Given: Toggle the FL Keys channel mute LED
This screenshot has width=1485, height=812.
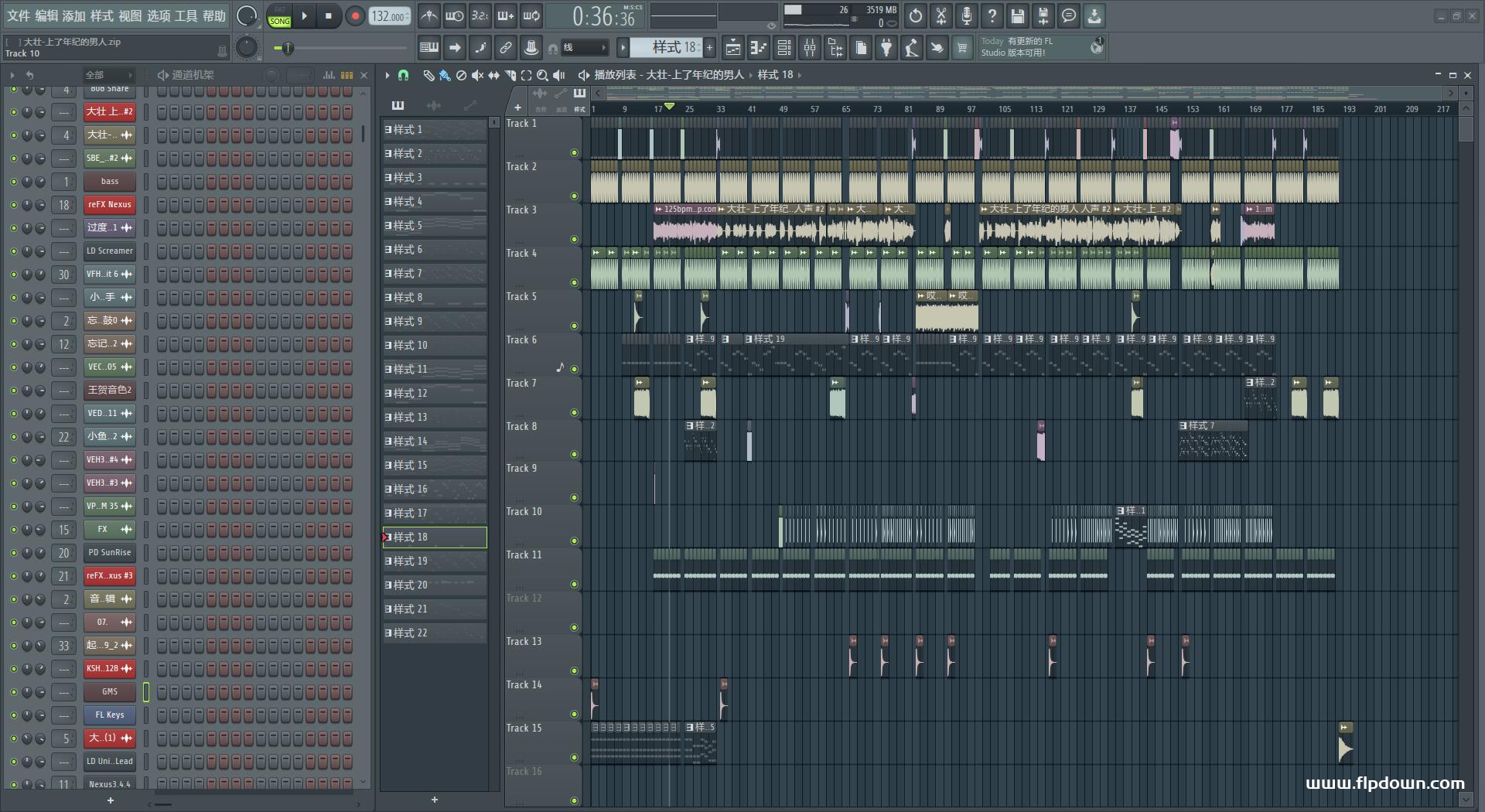Looking at the screenshot, I should [x=13, y=715].
